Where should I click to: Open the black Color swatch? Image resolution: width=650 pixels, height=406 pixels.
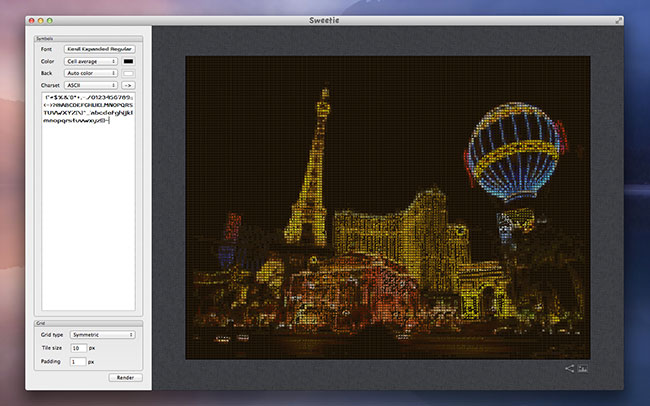click(x=129, y=61)
